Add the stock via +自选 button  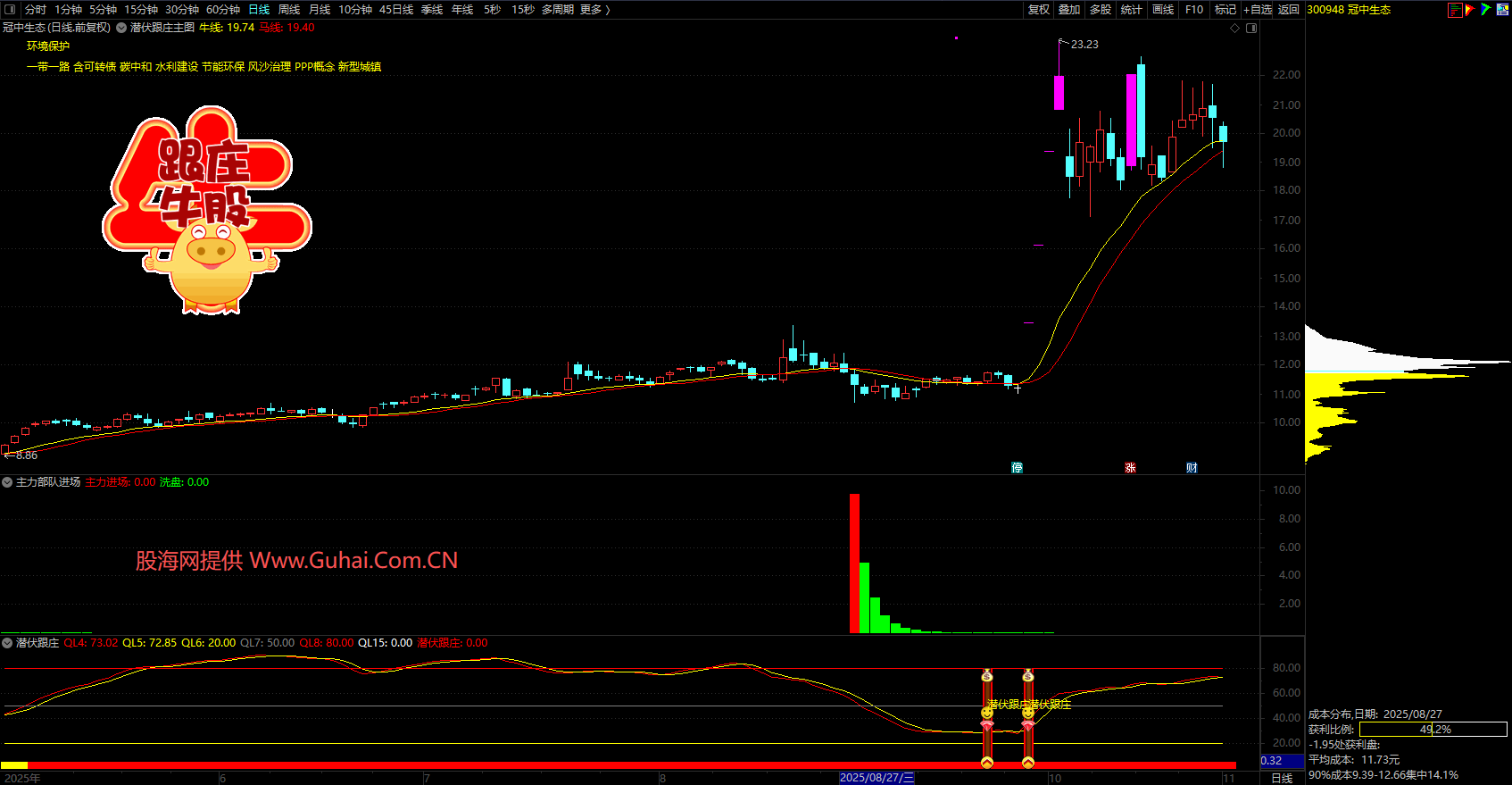click(1257, 10)
